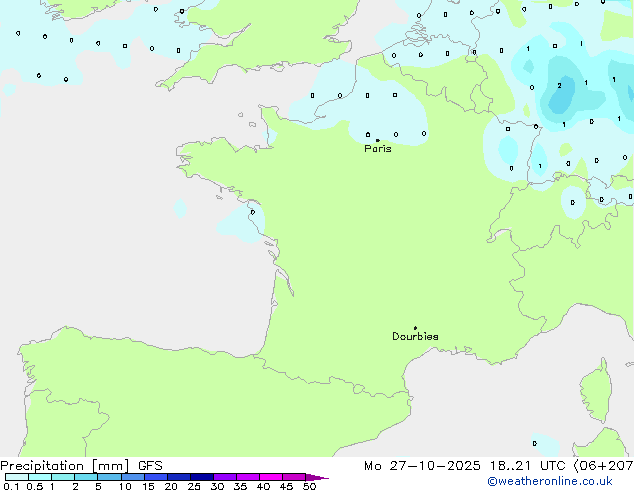634x490 pixels.
Task: Pick the 45–50 mm legend swatch
Action: 294,477
